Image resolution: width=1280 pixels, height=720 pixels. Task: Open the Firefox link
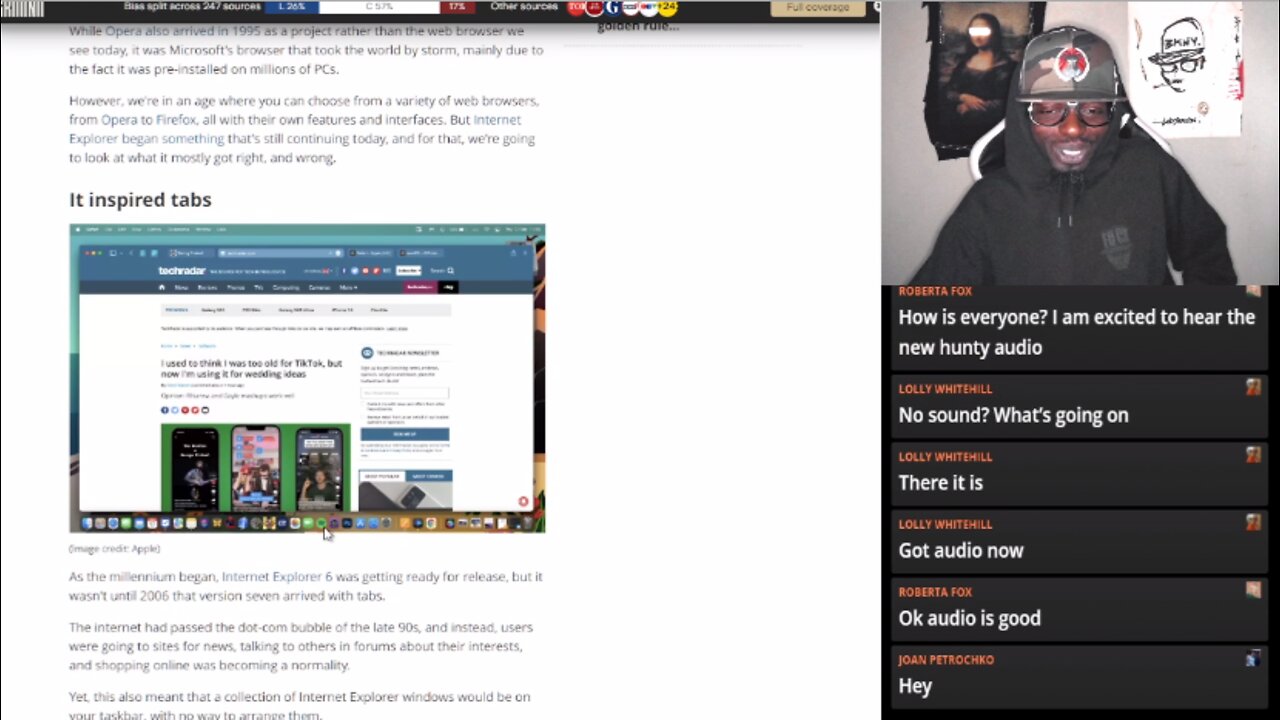(176, 120)
